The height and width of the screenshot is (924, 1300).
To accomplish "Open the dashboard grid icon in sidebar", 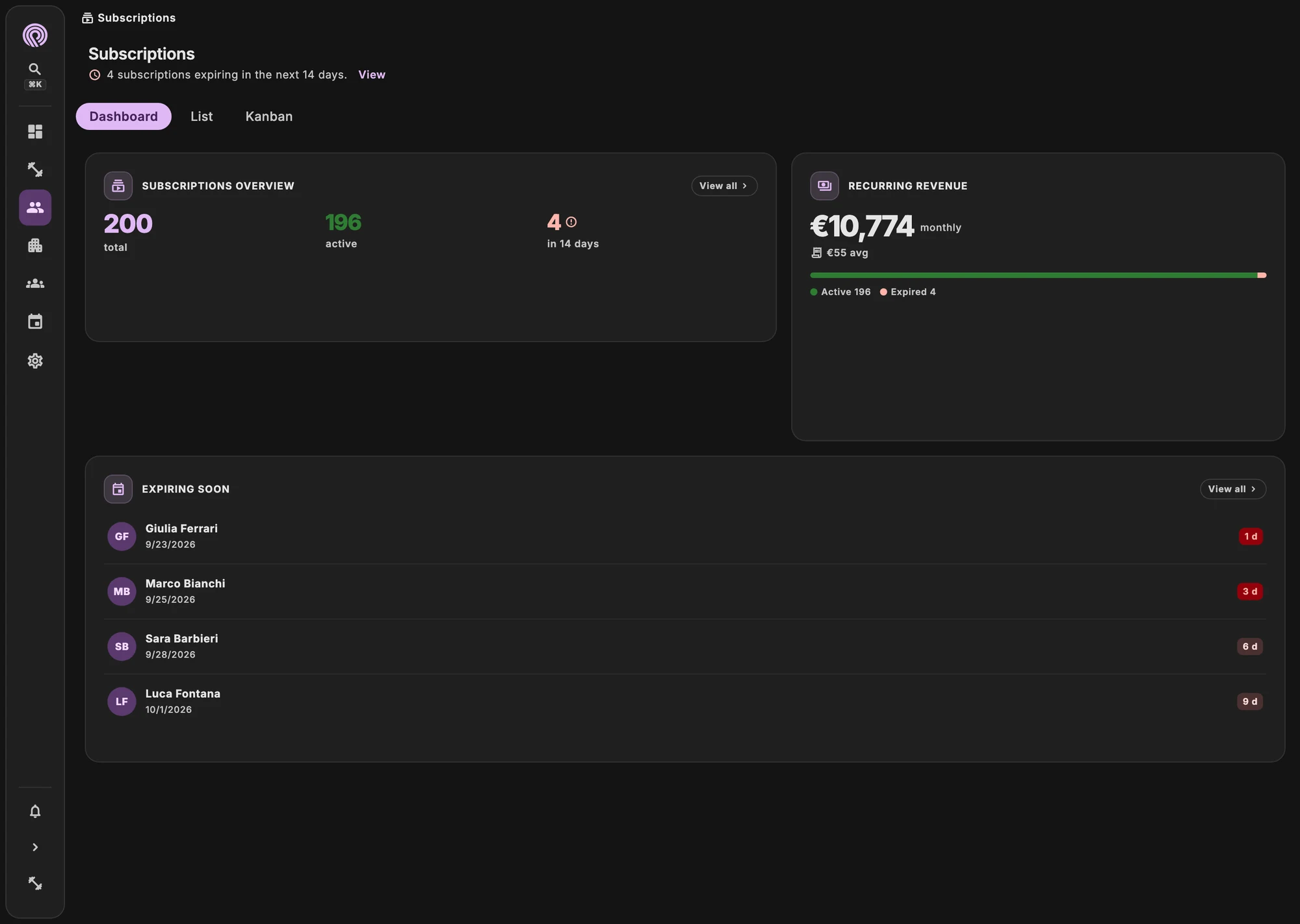I will click(35, 132).
